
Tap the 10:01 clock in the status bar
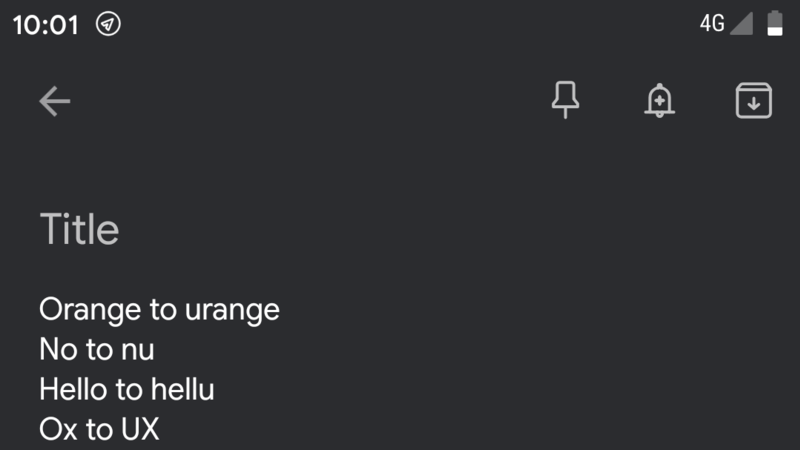[46, 24]
